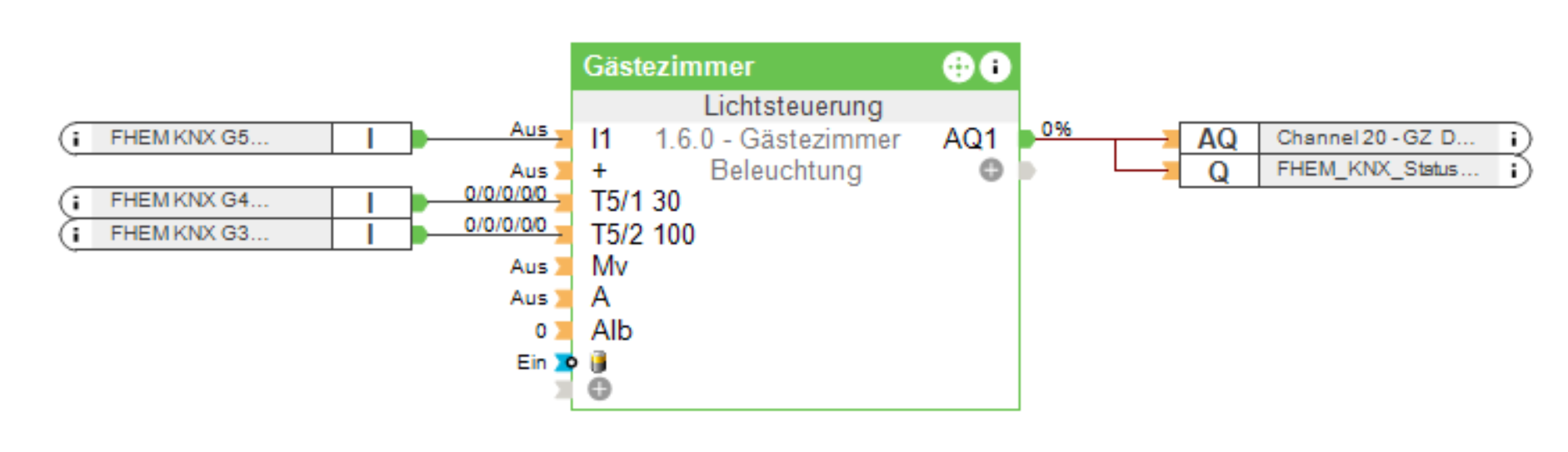Image resolution: width=1568 pixels, height=452 pixels.
Task: Select the T5/2 input with value 100
Action: pyautogui.click(x=642, y=235)
